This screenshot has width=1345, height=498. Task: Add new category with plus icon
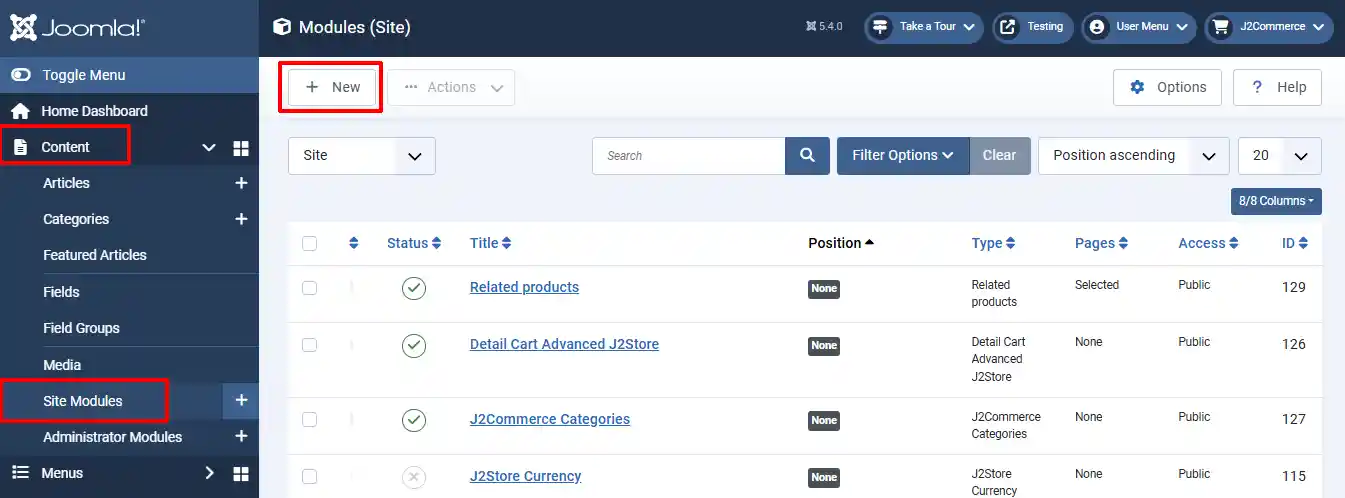(241, 219)
